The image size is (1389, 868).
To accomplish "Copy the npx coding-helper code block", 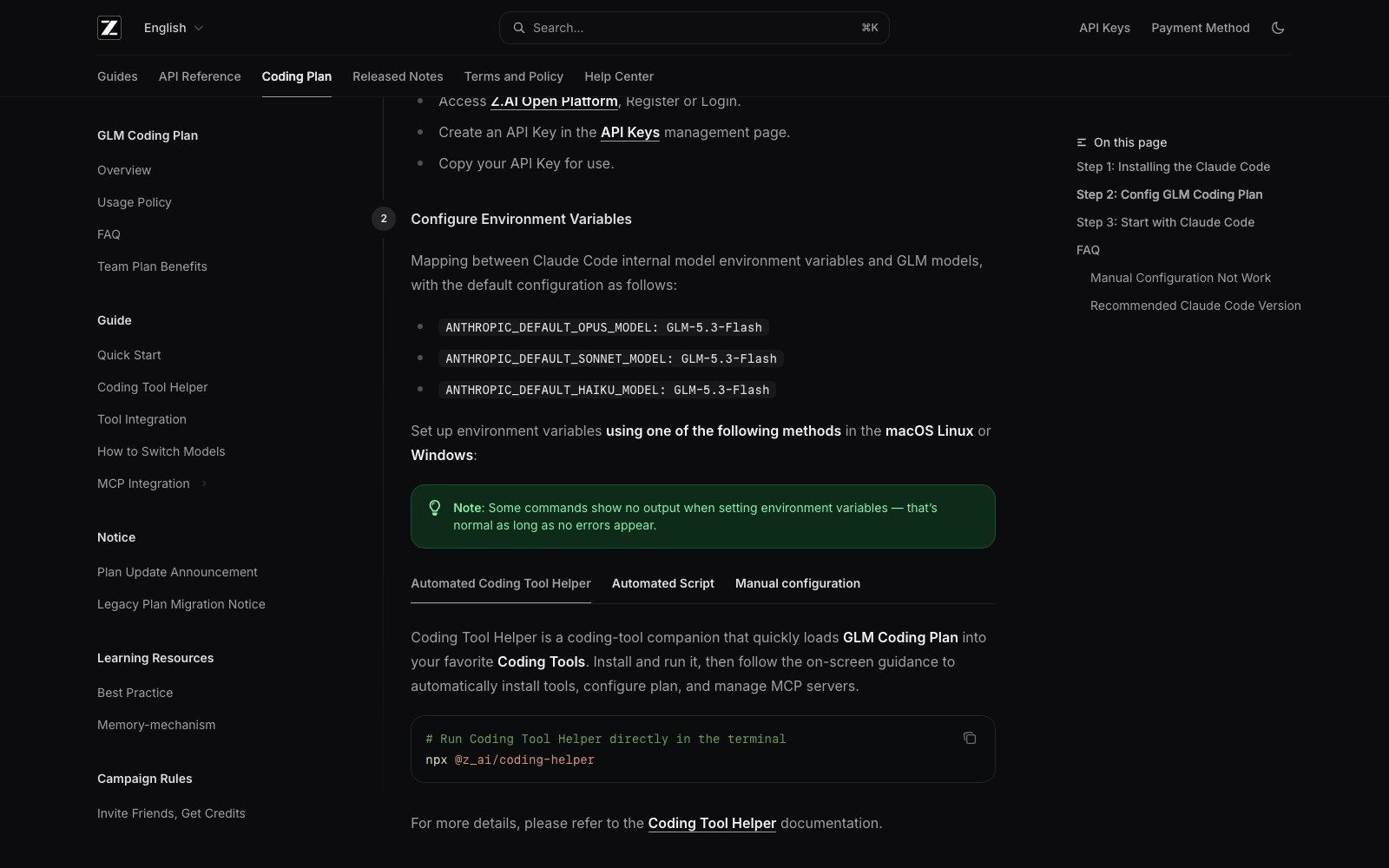I will click(x=970, y=738).
